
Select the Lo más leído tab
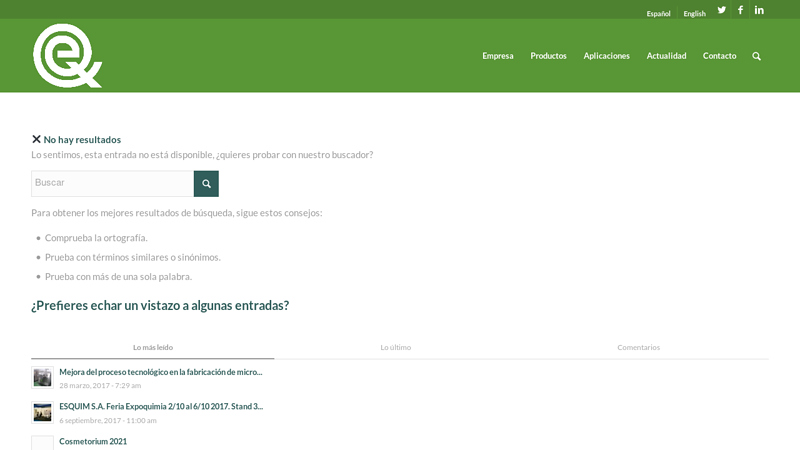coord(153,347)
